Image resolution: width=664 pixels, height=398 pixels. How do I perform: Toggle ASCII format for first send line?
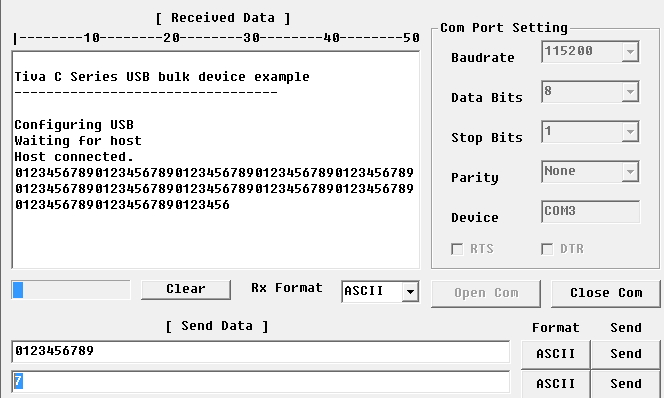click(556, 354)
